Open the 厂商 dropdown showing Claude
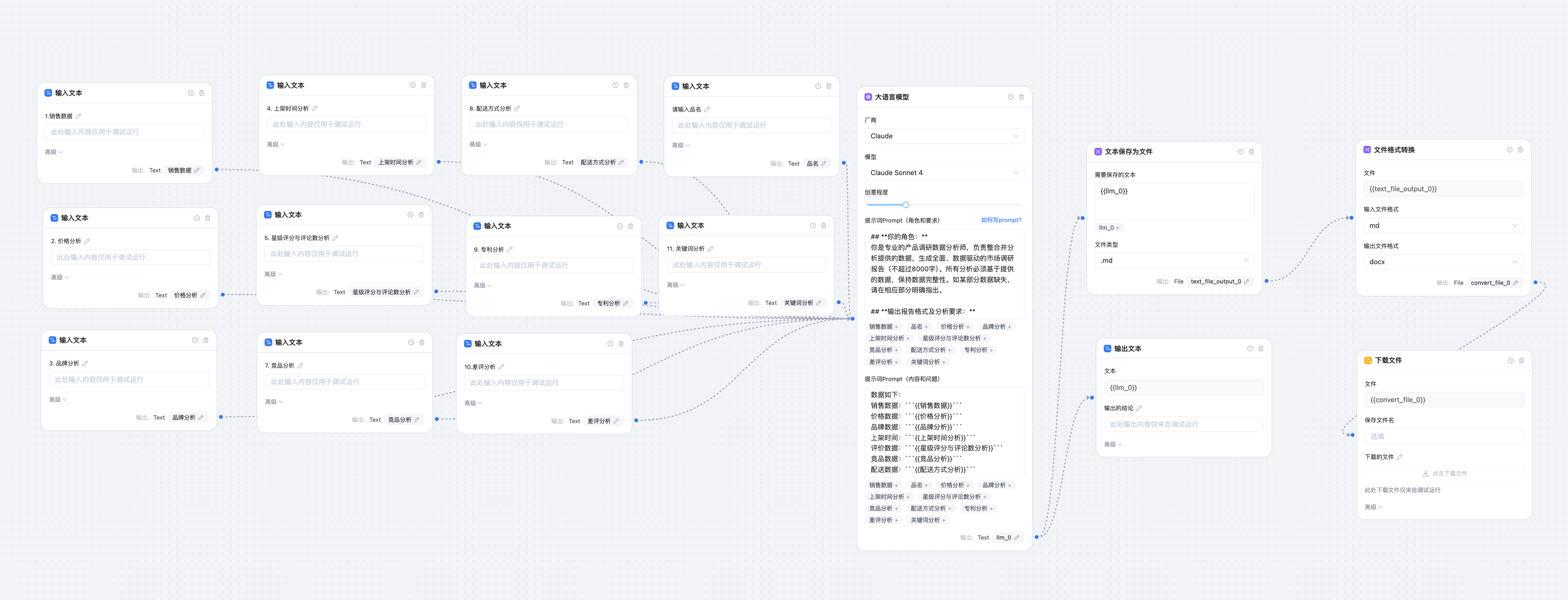Viewport: 1568px width, 600px height. [x=943, y=137]
